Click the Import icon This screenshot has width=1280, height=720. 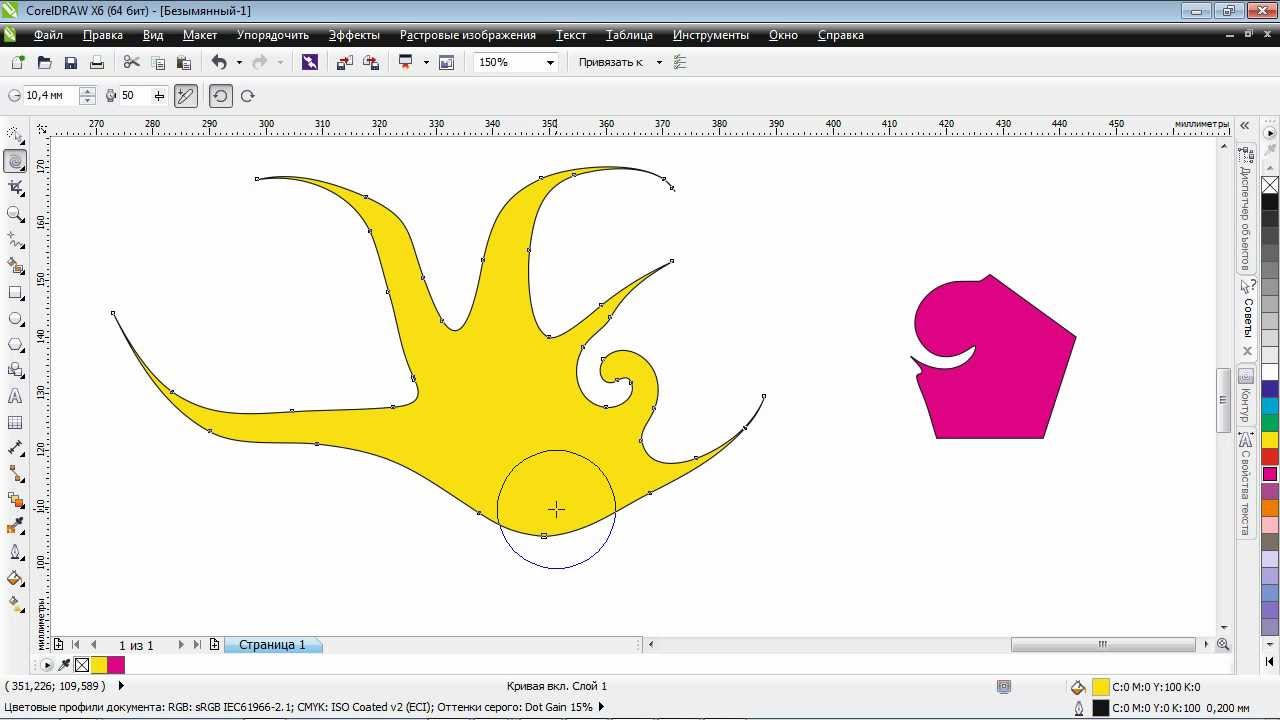click(x=344, y=62)
